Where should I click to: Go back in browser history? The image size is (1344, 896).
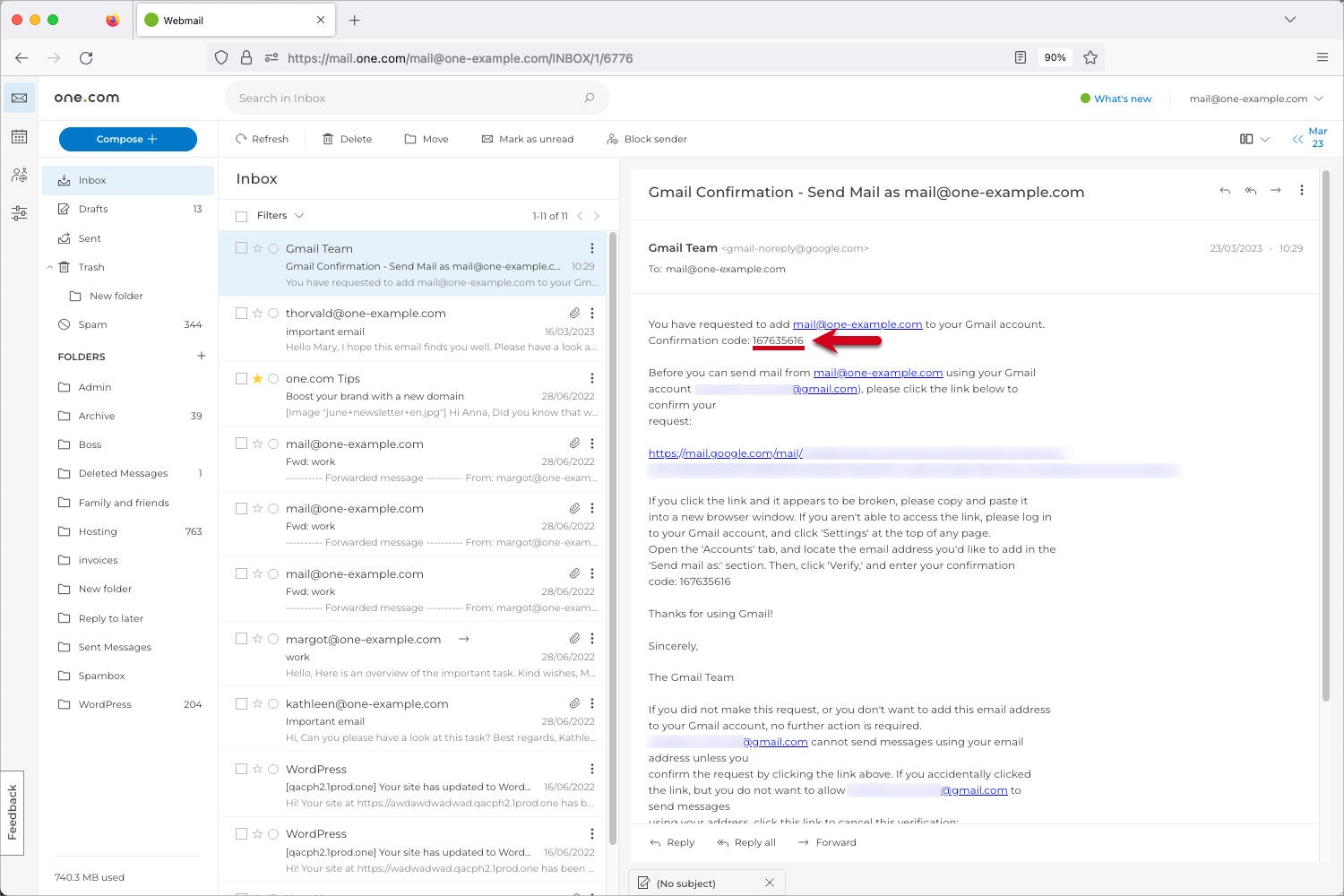22,57
